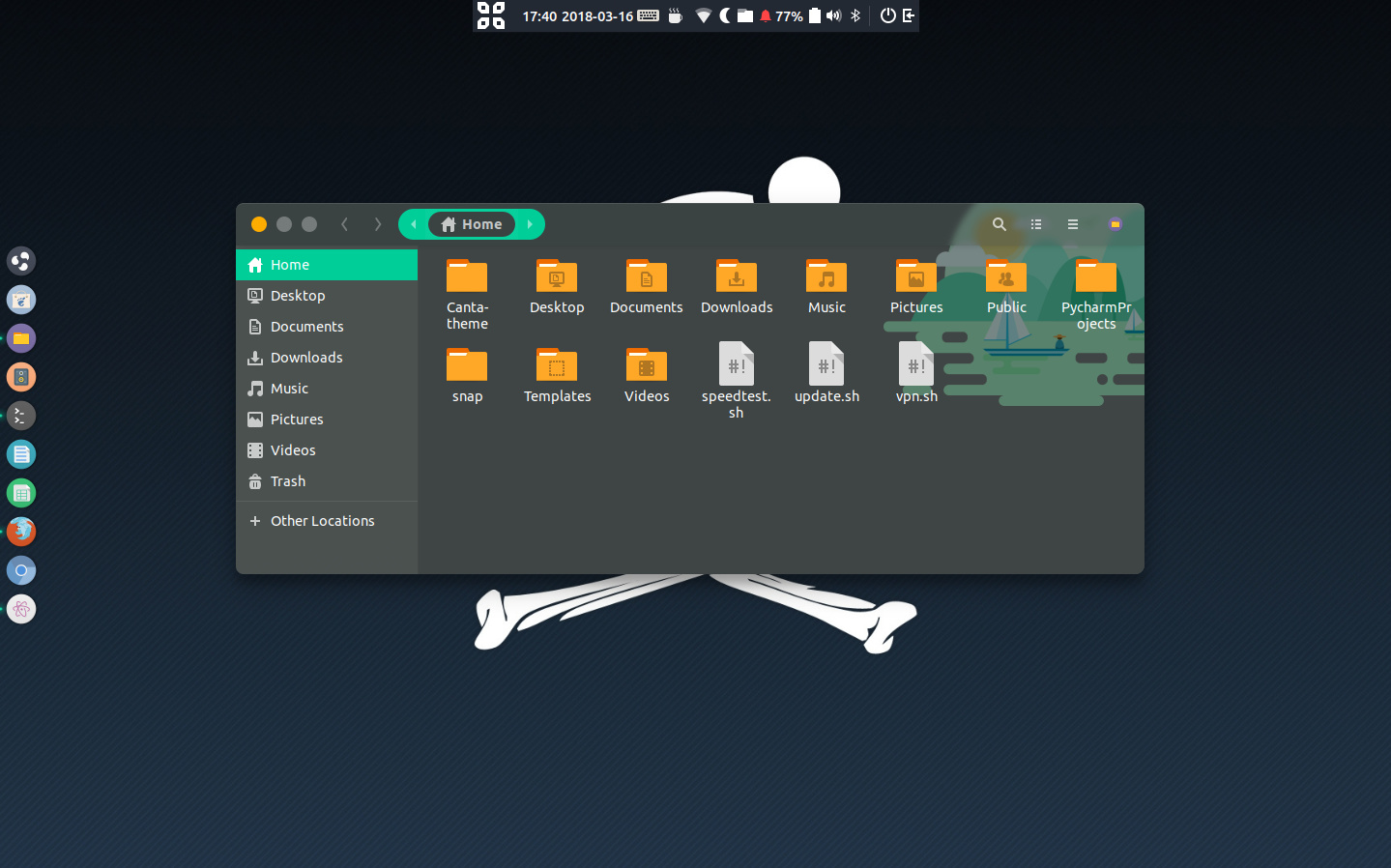Click the forward navigation arrow
Screen dimensions: 1391x868
tap(377, 223)
